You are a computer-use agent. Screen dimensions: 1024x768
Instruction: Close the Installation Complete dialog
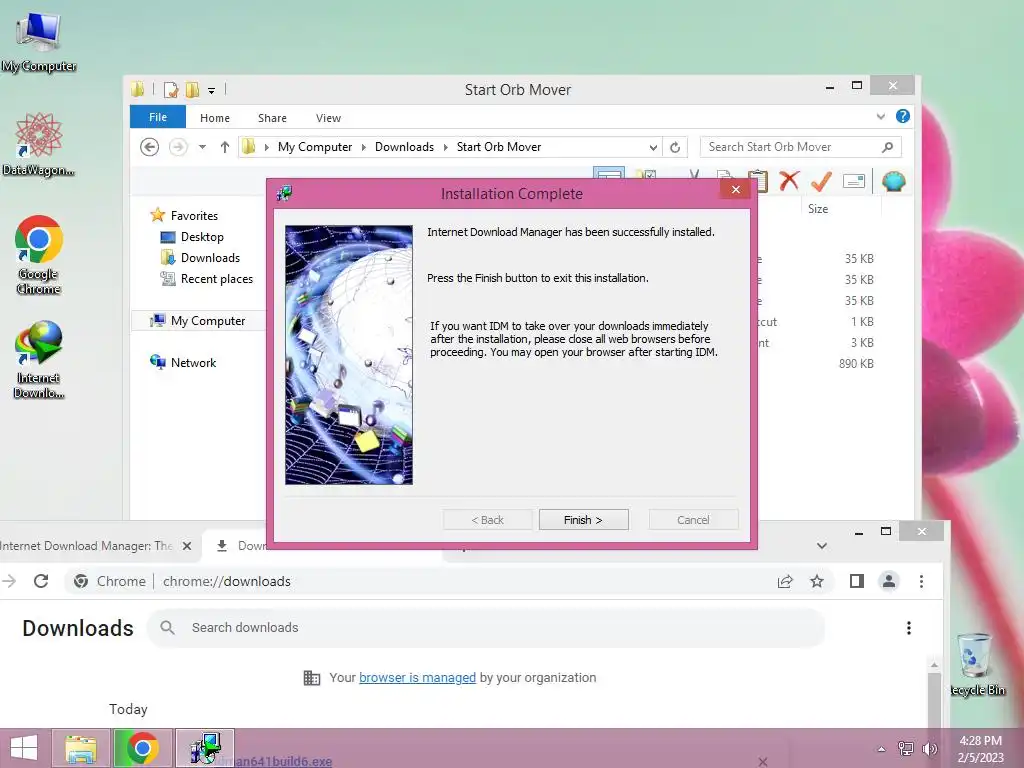(x=736, y=189)
